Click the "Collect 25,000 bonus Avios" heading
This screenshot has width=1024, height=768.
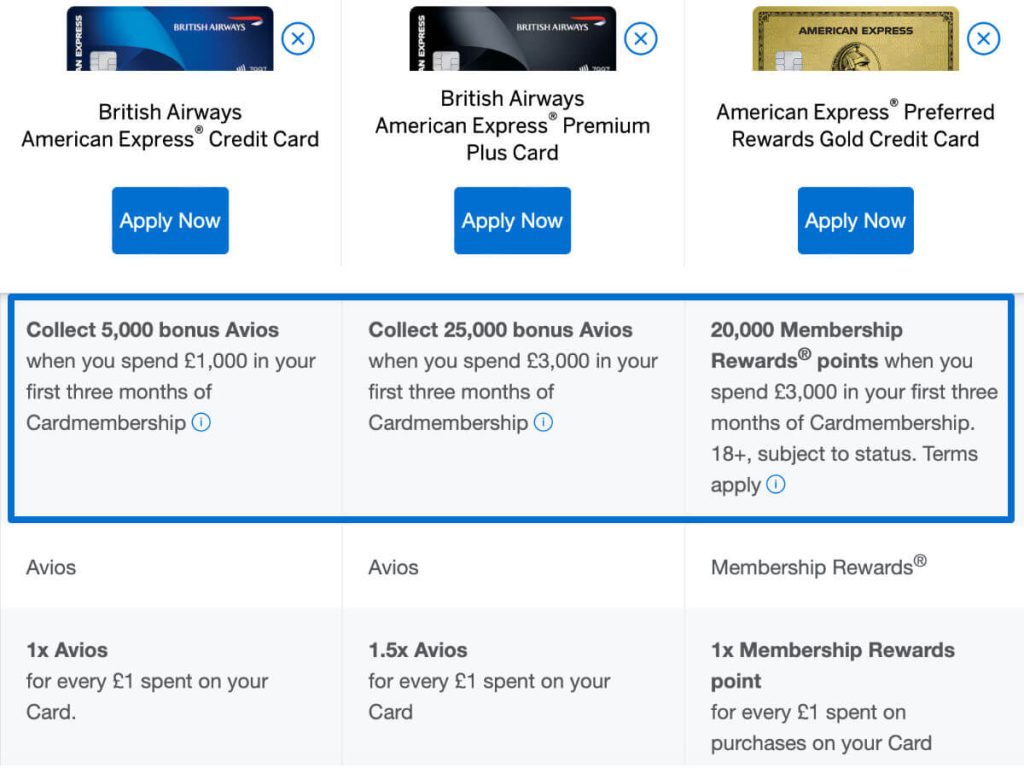coord(500,330)
